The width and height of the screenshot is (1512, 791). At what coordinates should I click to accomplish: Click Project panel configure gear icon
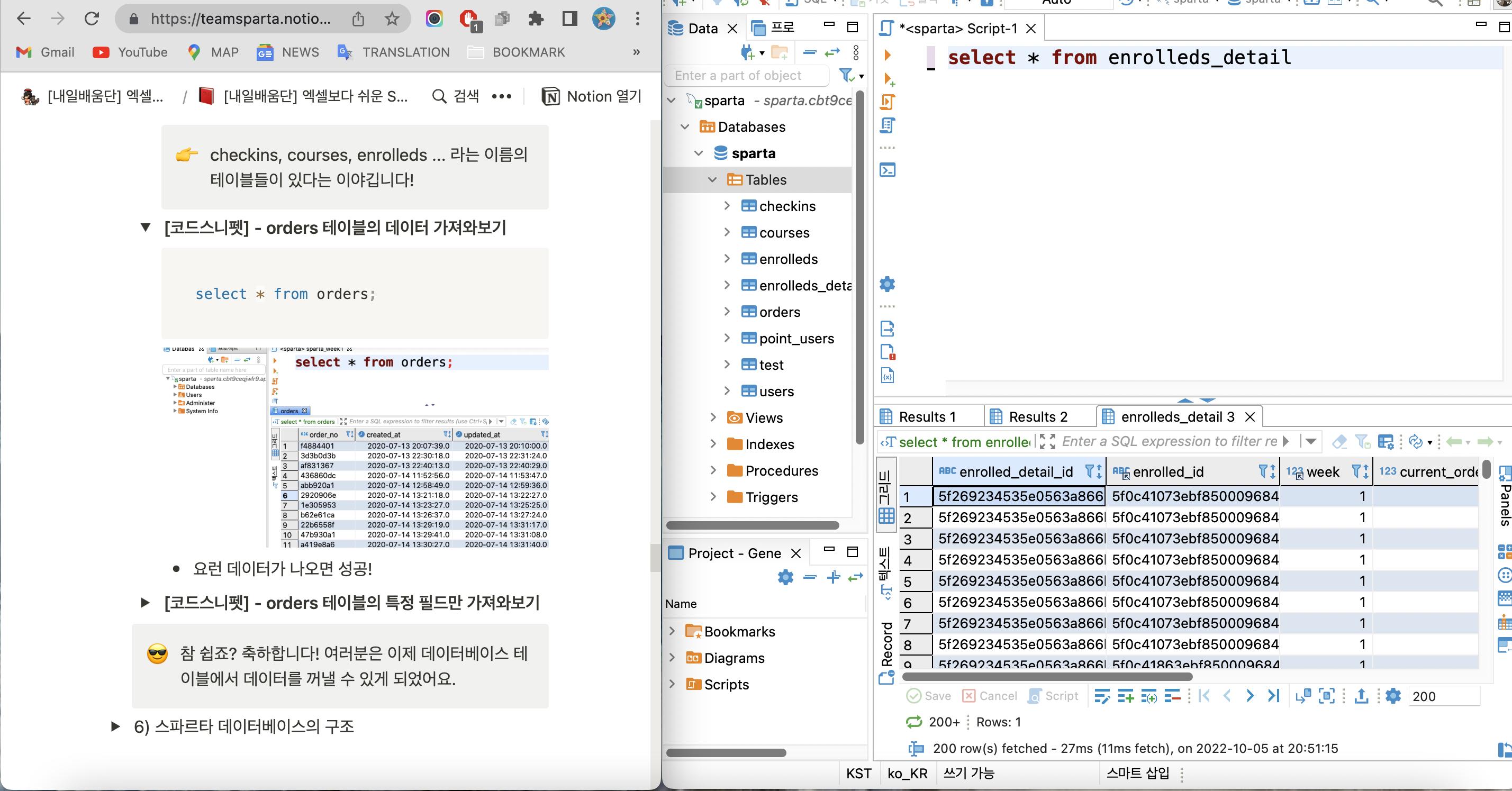tap(785, 577)
